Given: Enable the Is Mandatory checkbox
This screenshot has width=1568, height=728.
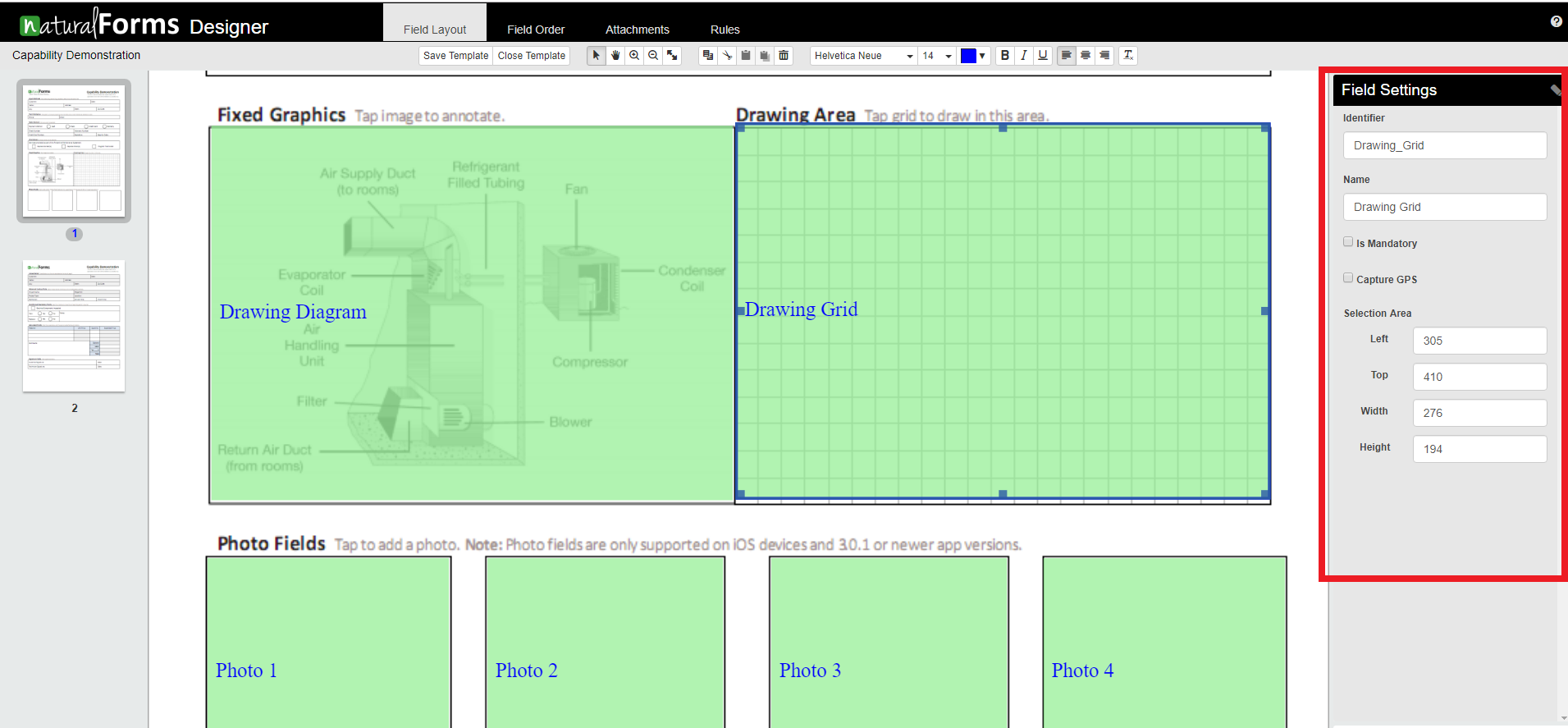Looking at the screenshot, I should tap(1348, 242).
